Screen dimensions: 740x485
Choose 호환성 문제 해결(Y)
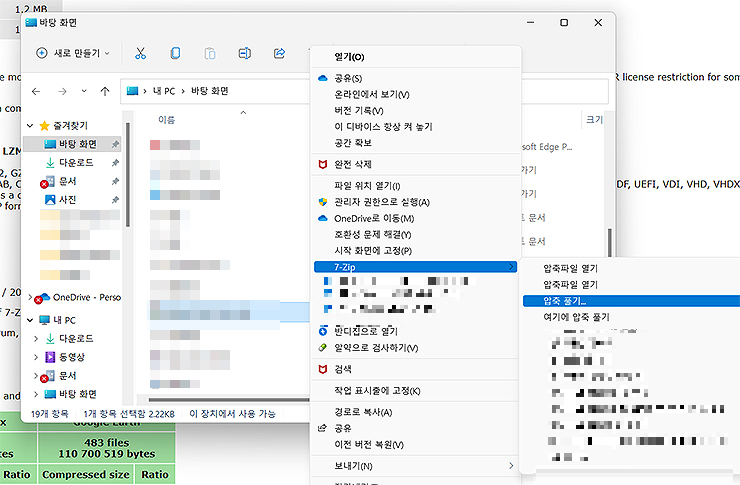pos(415,234)
